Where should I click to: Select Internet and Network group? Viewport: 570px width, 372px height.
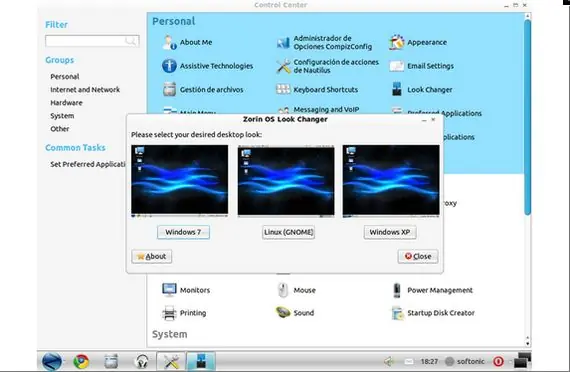pos(85,89)
